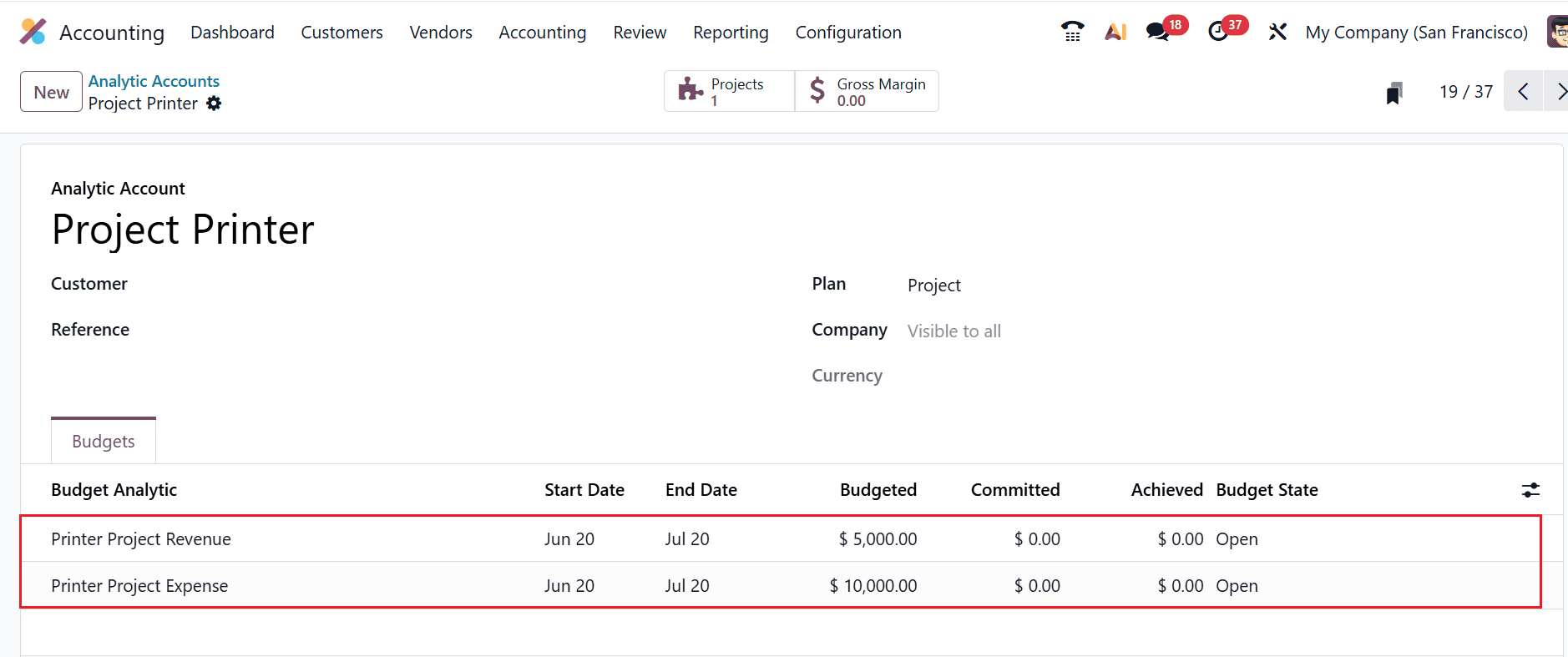Go to previous record arrow
The height and width of the screenshot is (657, 1568).
[1524, 91]
